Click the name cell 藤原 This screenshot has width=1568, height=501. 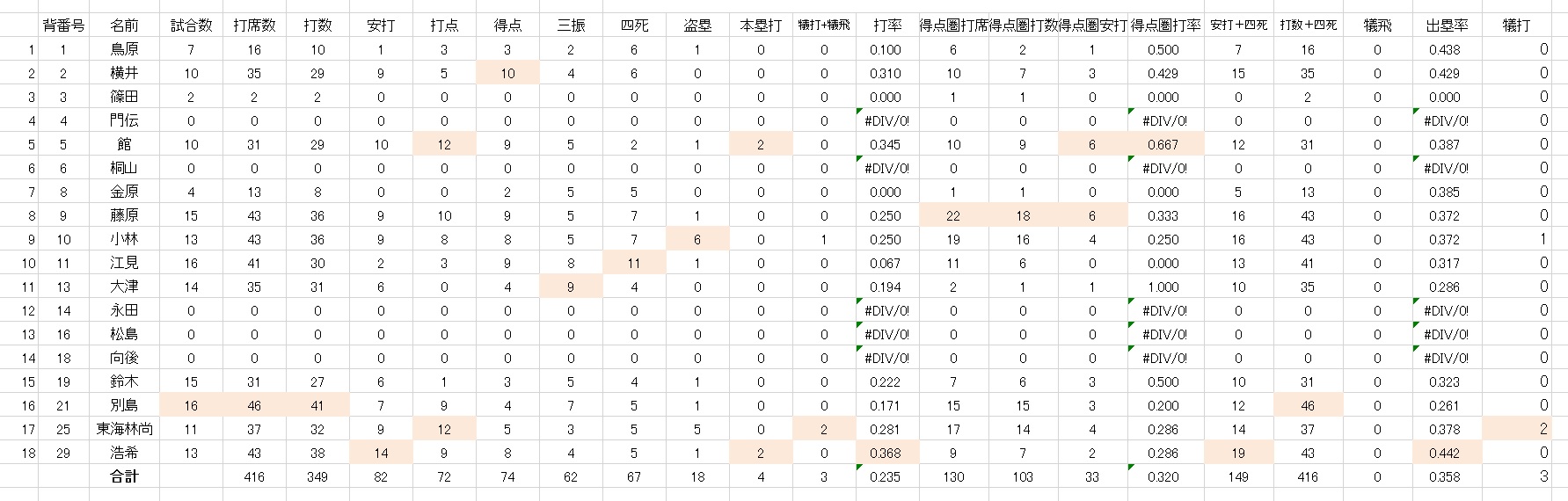click(124, 215)
